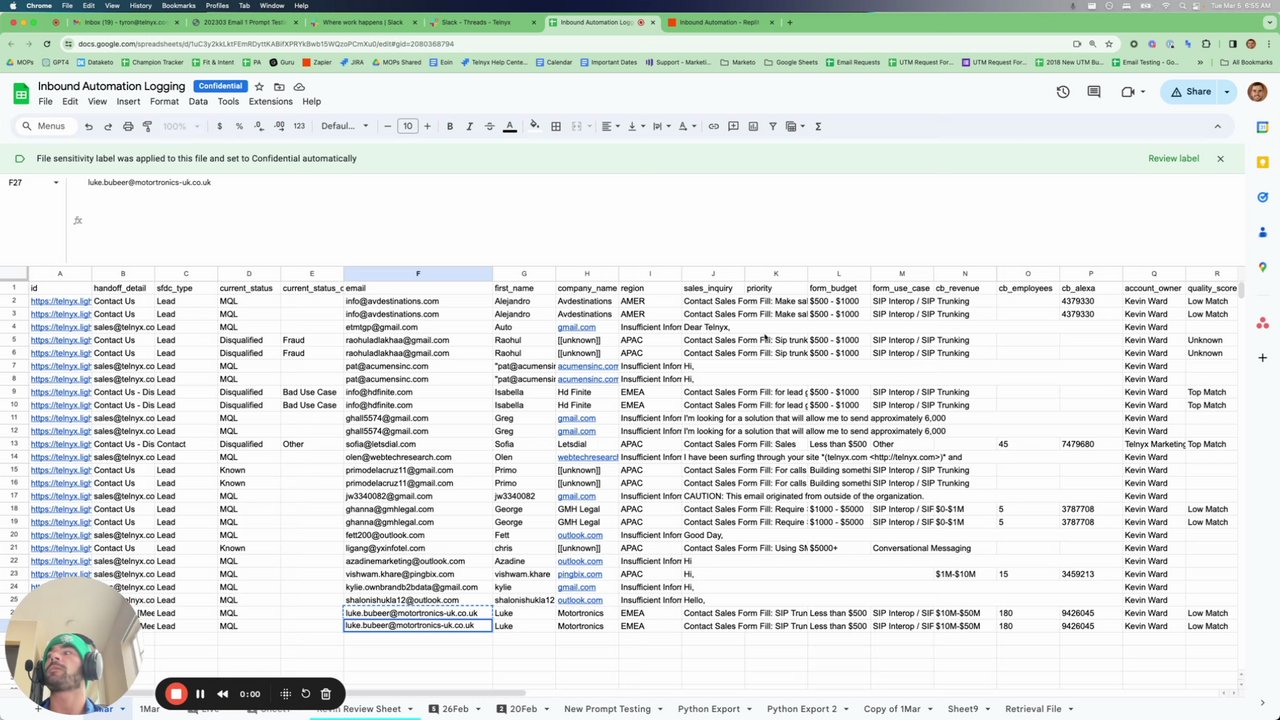Open the more number formats menu
Image resolution: width=1280 pixels, height=720 pixels.
(x=299, y=126)
